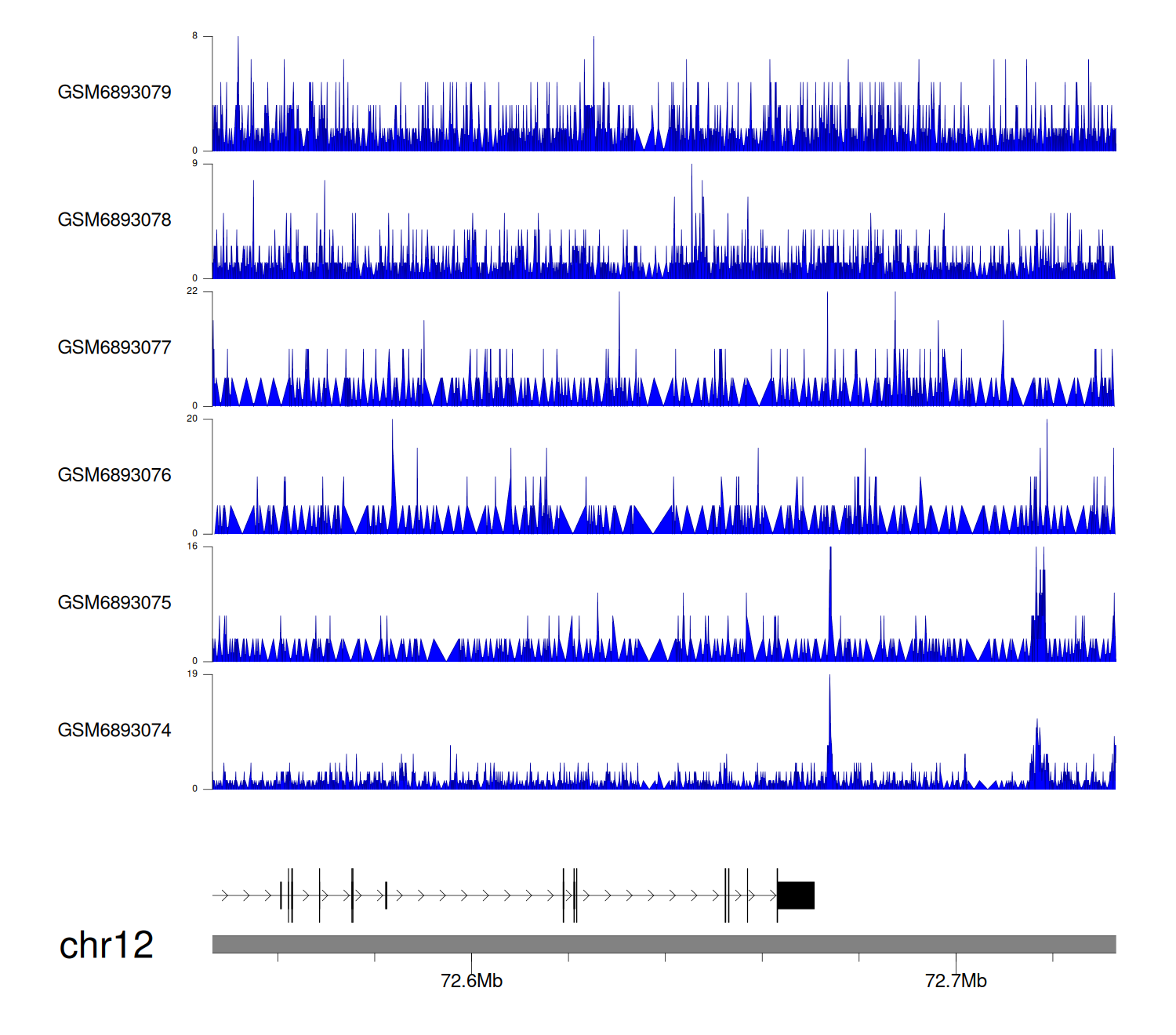Select the GSM6893076 track label

point(114,475)
